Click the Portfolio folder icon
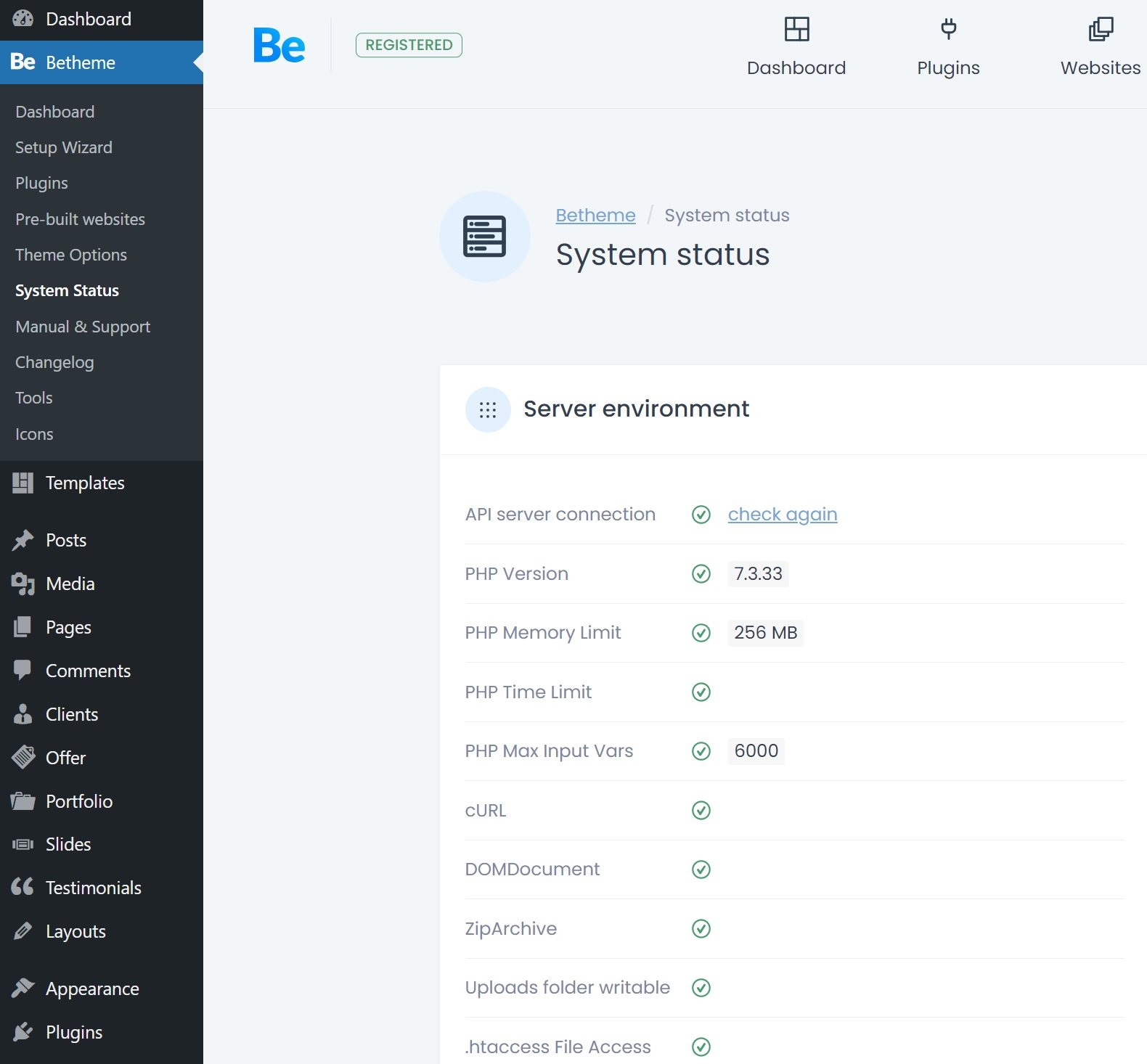The image size is (1147, 1064). (x=23, y=801)
